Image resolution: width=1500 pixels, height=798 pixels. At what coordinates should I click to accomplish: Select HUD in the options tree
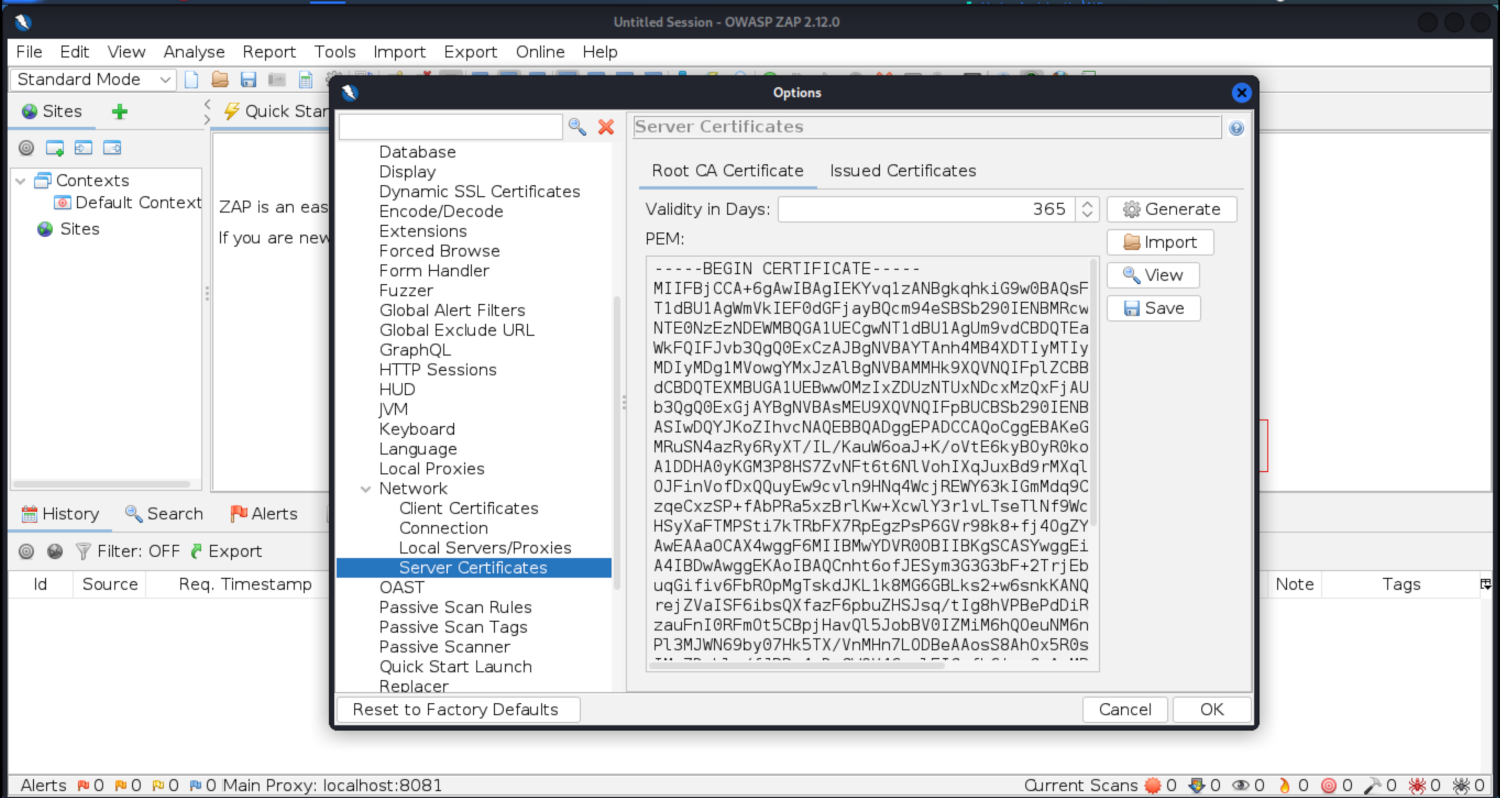pyautogui.click(x=397, y=390)
